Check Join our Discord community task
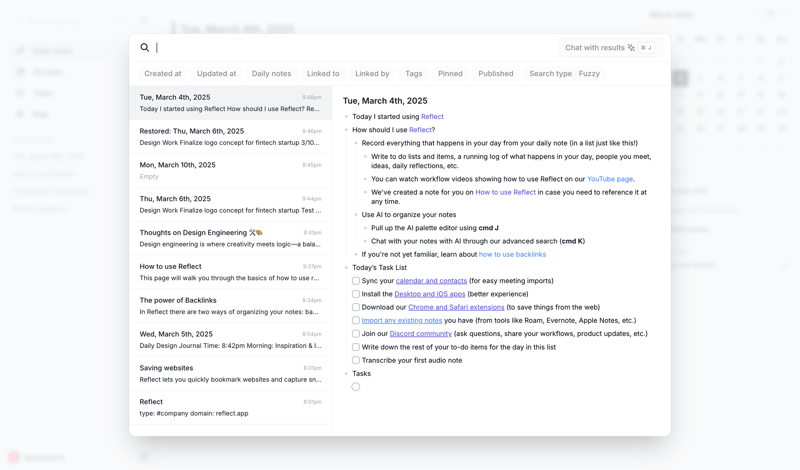Image resolution: width=800 pixels, height=470 pixels. pyautogui.click(x=356, y=334)
